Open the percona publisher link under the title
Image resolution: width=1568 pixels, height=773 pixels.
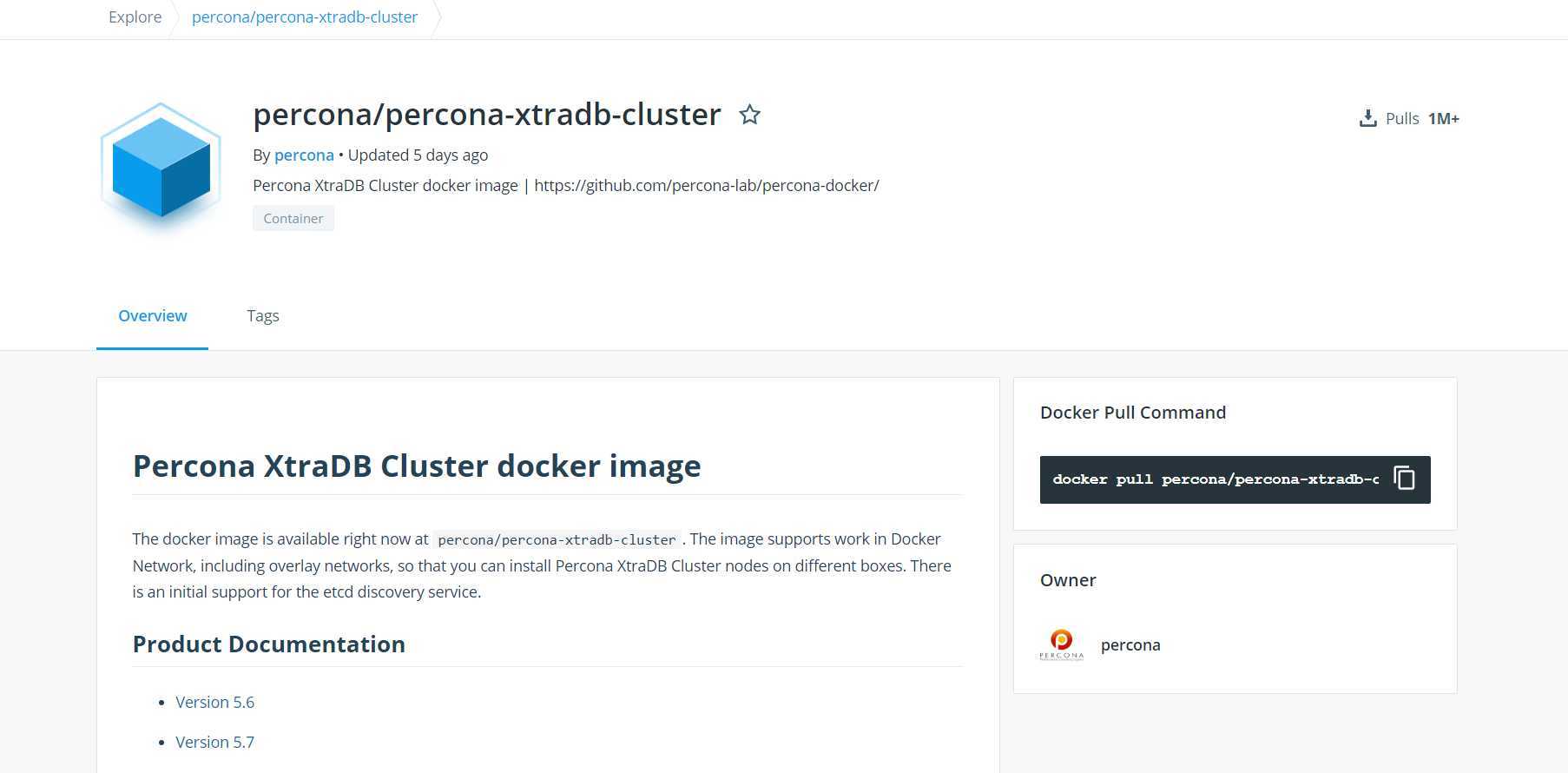pos(304,155)
